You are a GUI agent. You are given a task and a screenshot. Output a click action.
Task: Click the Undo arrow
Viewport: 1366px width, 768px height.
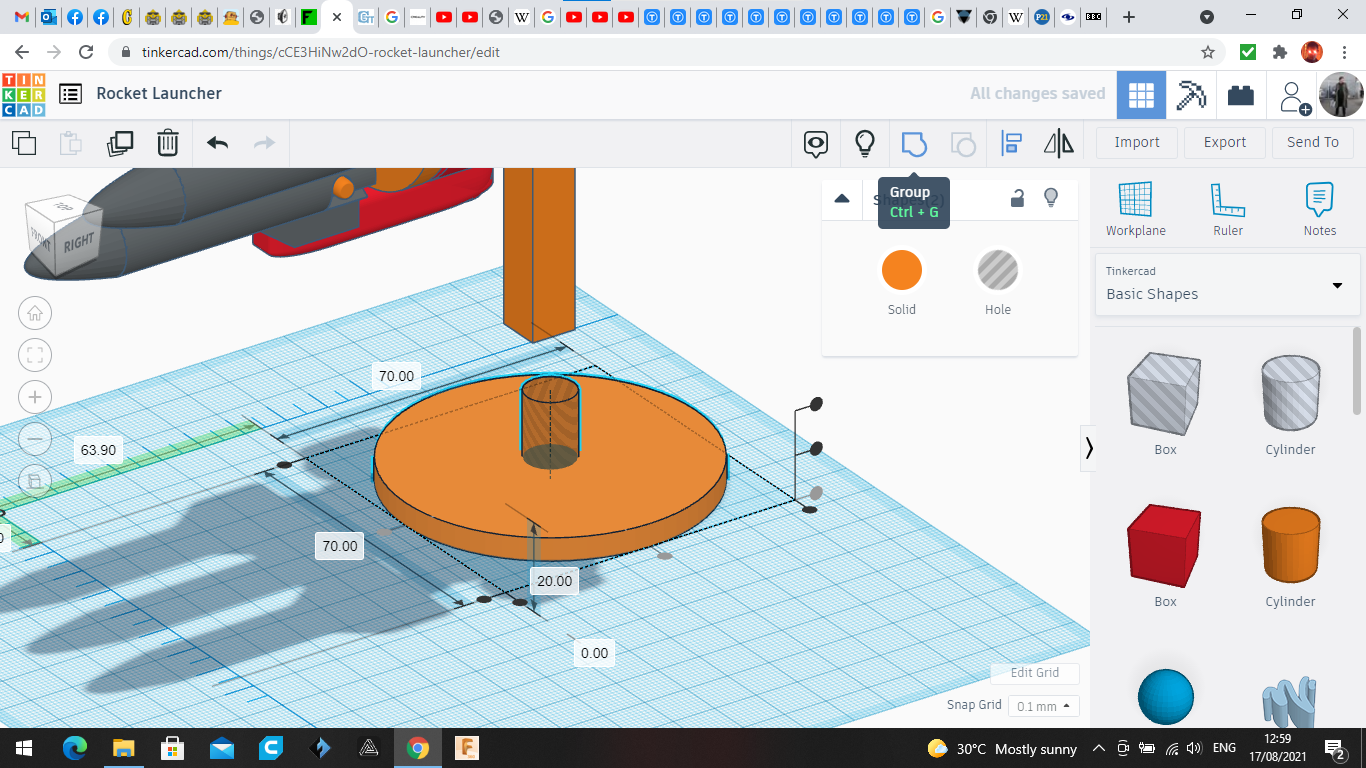coord(217,144)
